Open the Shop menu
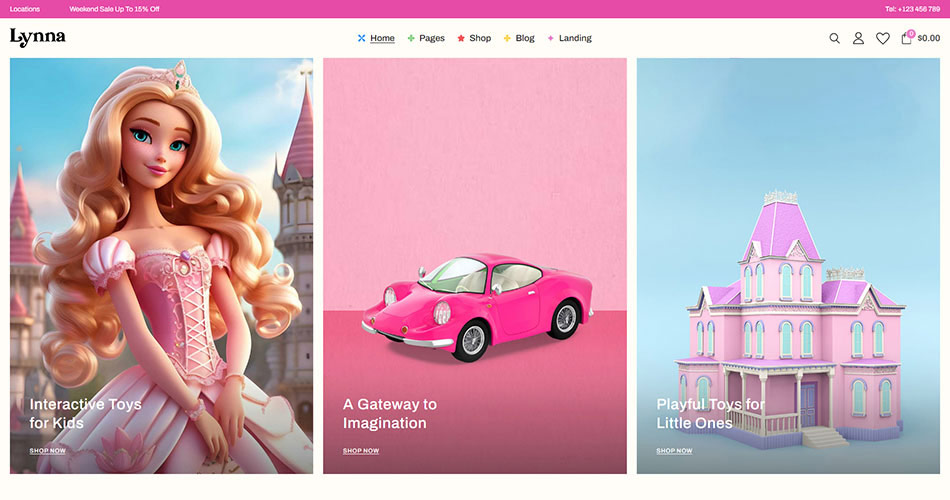The image size is (950, 500). pyautogui.click(x=480, y=38)
